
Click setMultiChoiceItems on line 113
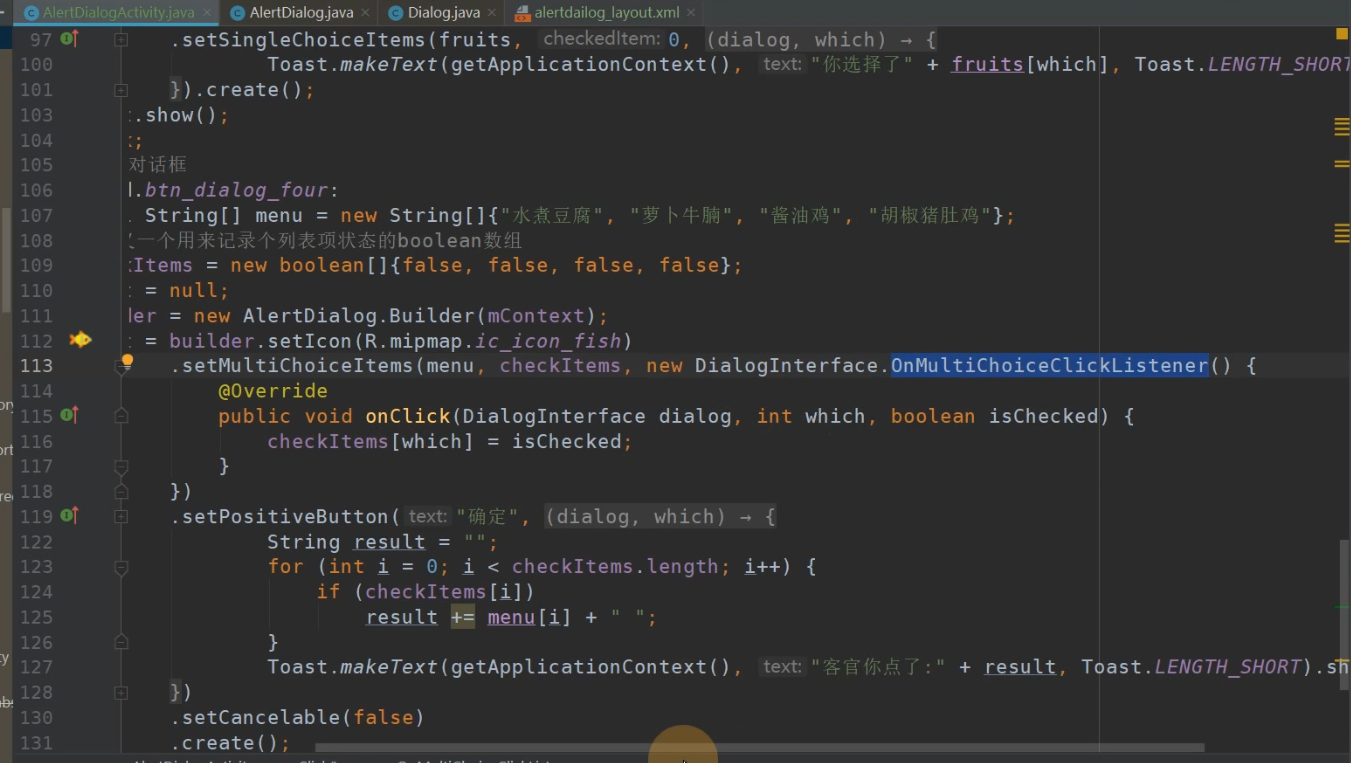298,366
